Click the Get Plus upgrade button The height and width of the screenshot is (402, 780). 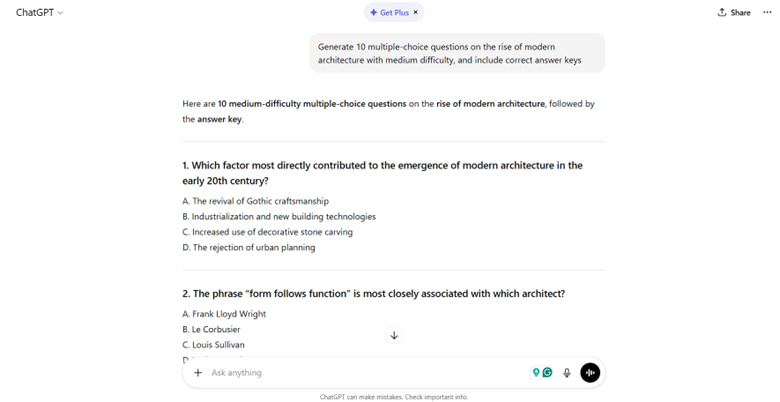(x=390, y=13)
